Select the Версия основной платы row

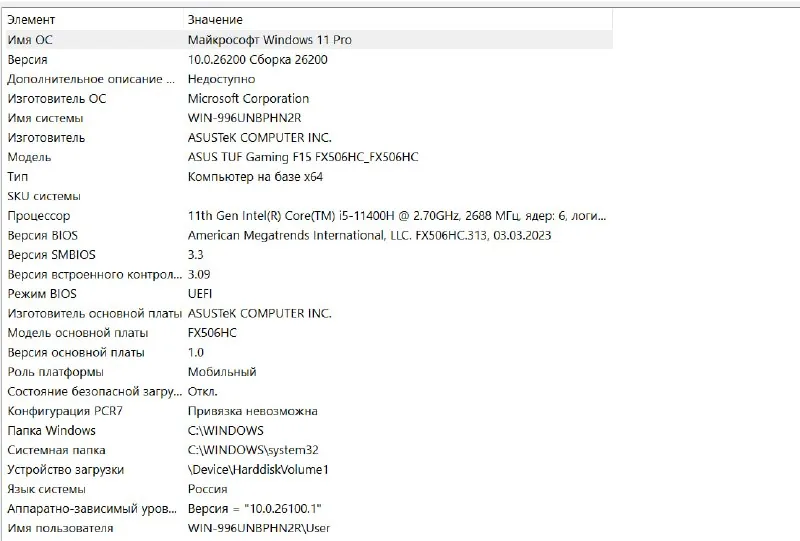76,353
